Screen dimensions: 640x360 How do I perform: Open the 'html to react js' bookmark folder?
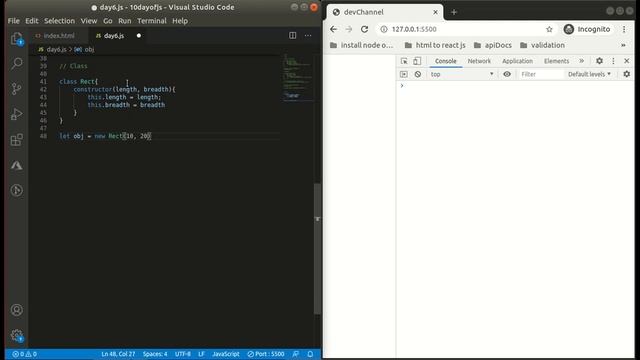tap(435, 45)
